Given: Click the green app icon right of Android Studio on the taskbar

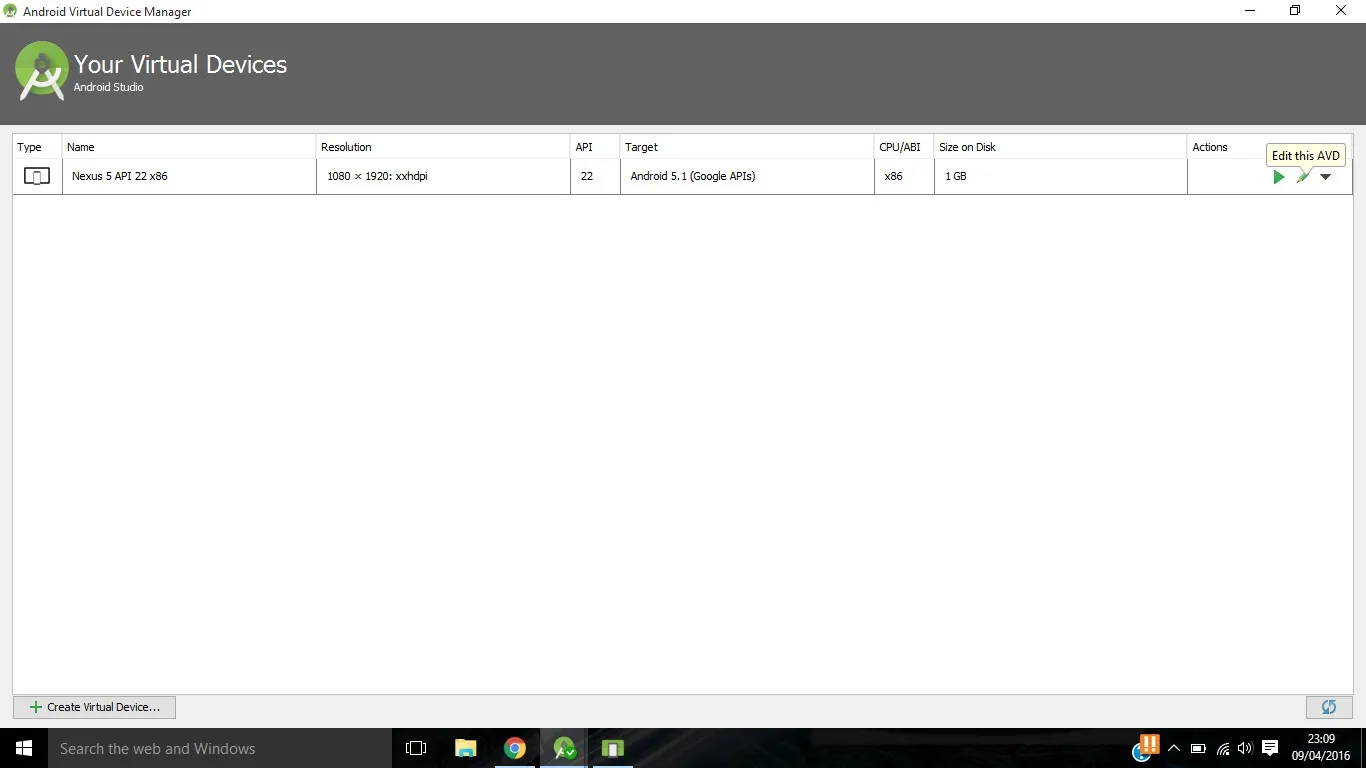Looking at the screenshot, I should [613, 748].
